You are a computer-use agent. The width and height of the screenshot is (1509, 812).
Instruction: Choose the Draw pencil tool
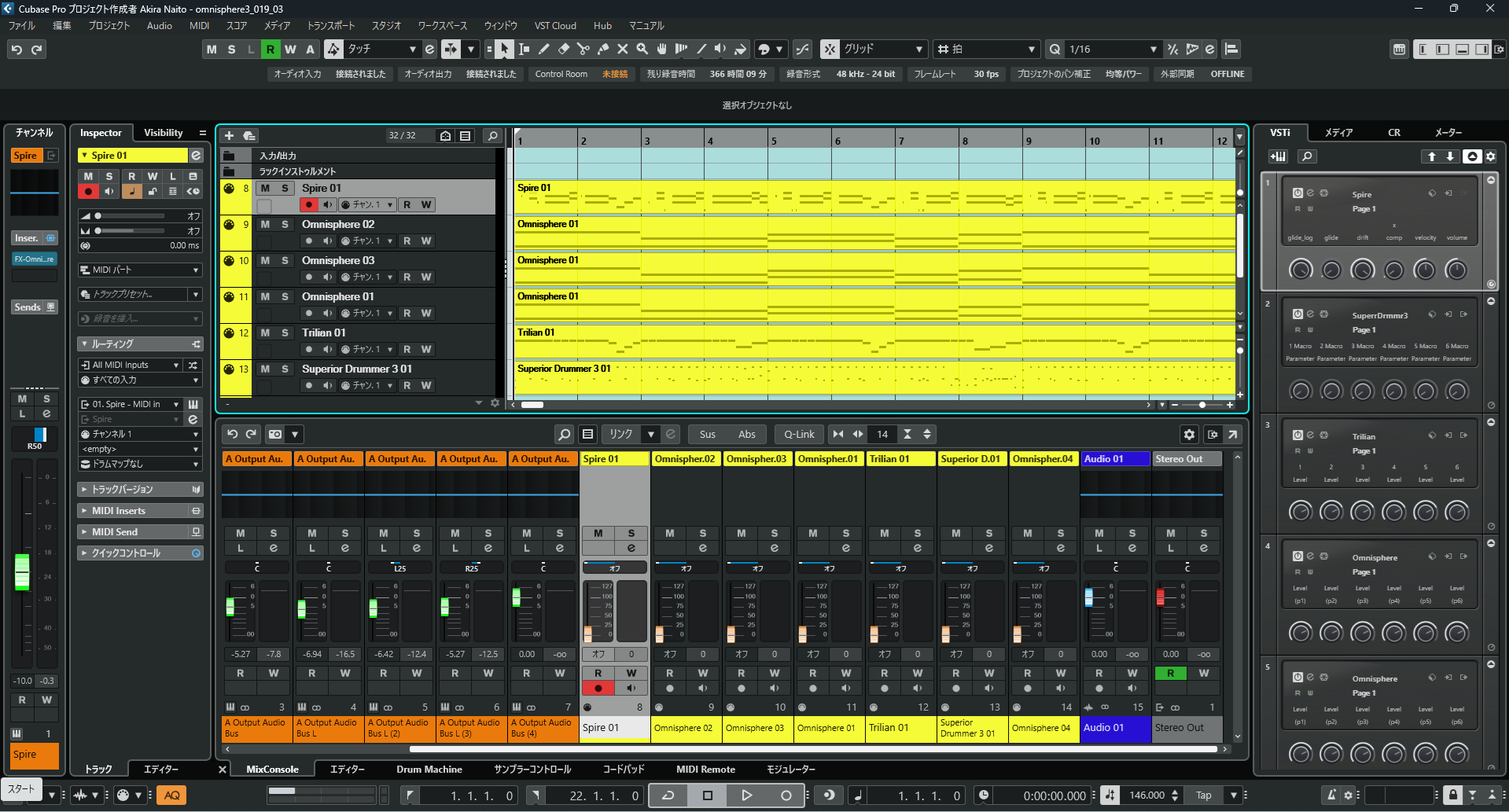[x=544, y=50]
